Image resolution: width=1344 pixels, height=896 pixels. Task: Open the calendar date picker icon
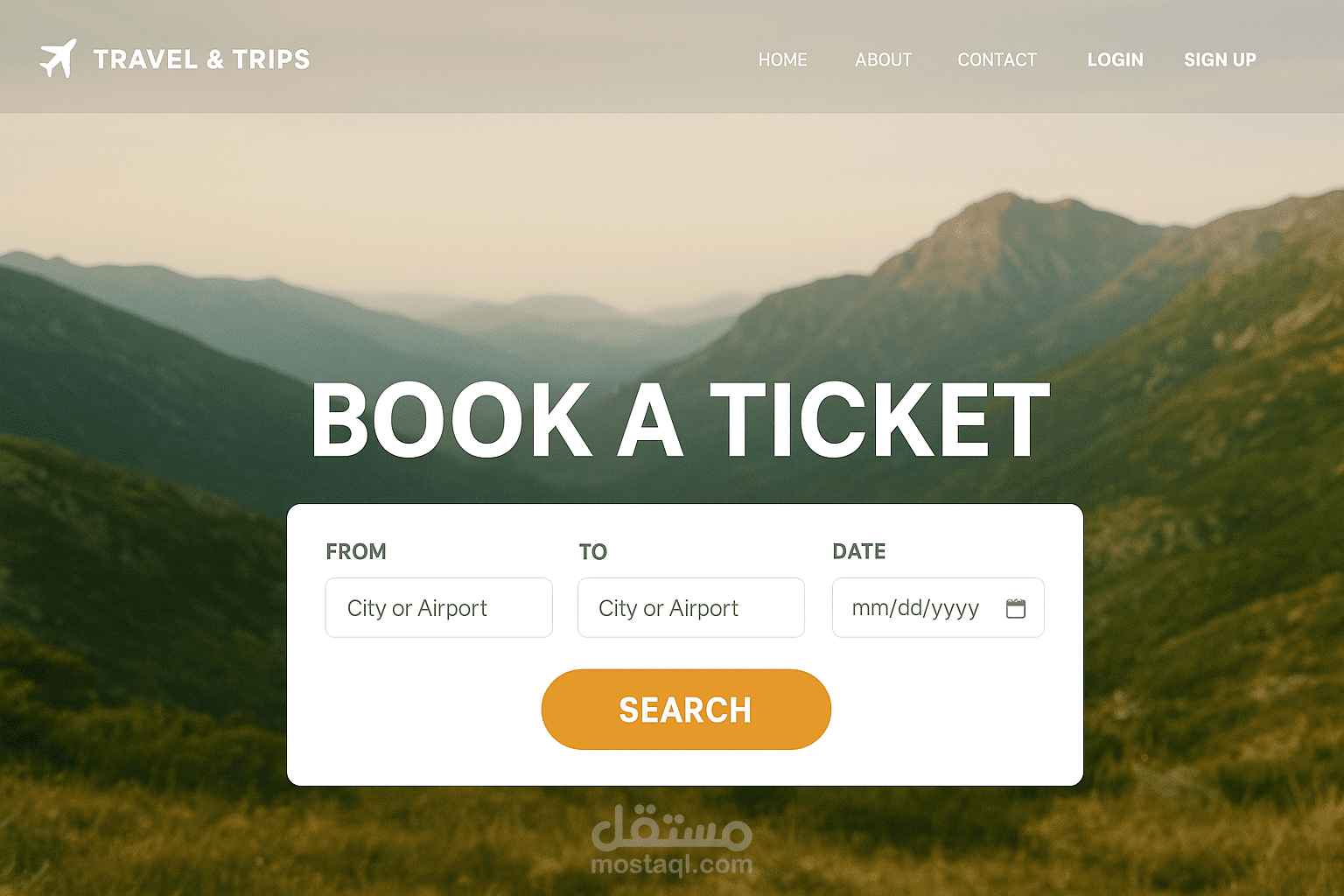point(1015,608)
